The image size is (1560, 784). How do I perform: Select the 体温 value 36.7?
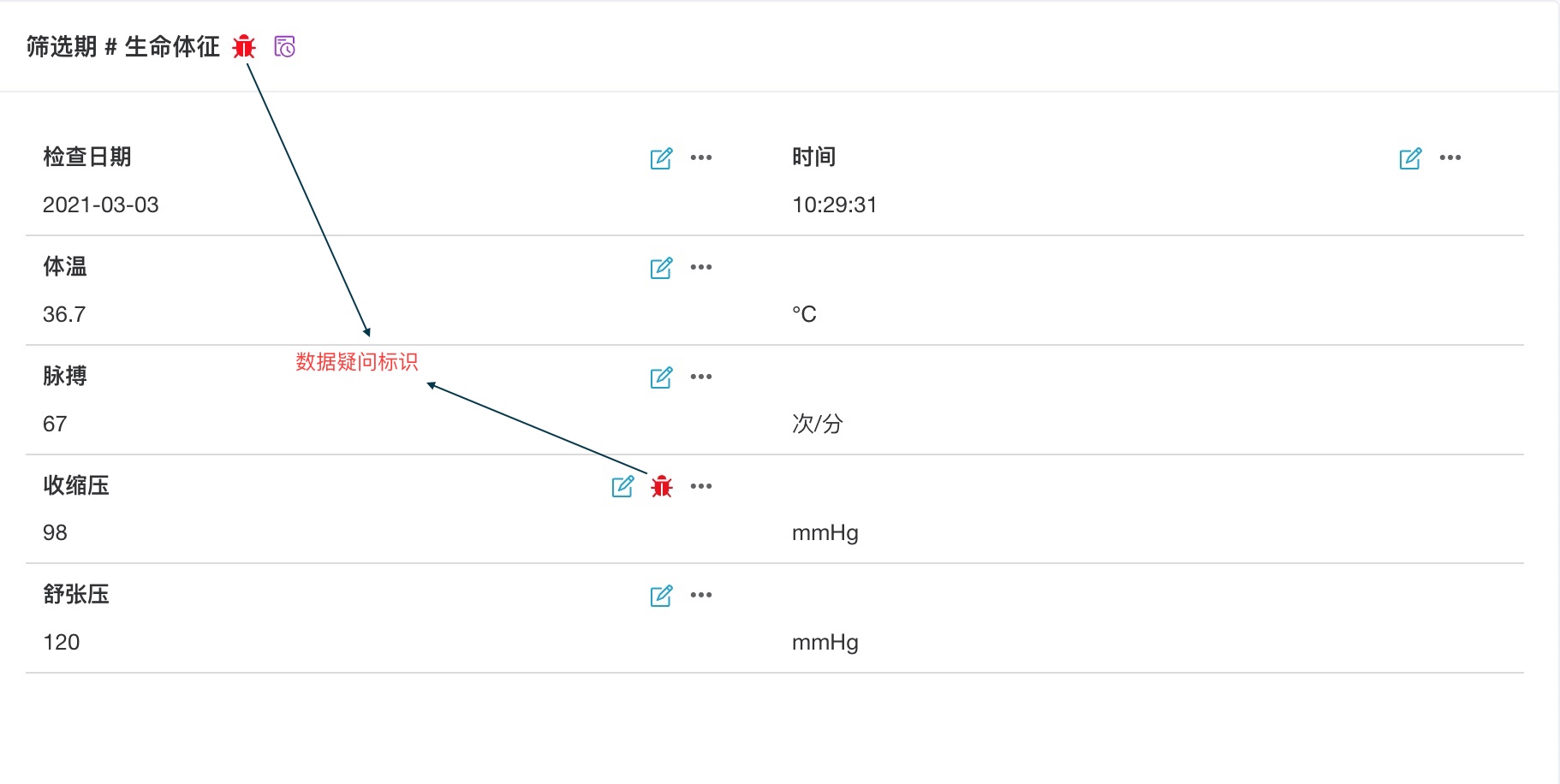tap(64, 314)
